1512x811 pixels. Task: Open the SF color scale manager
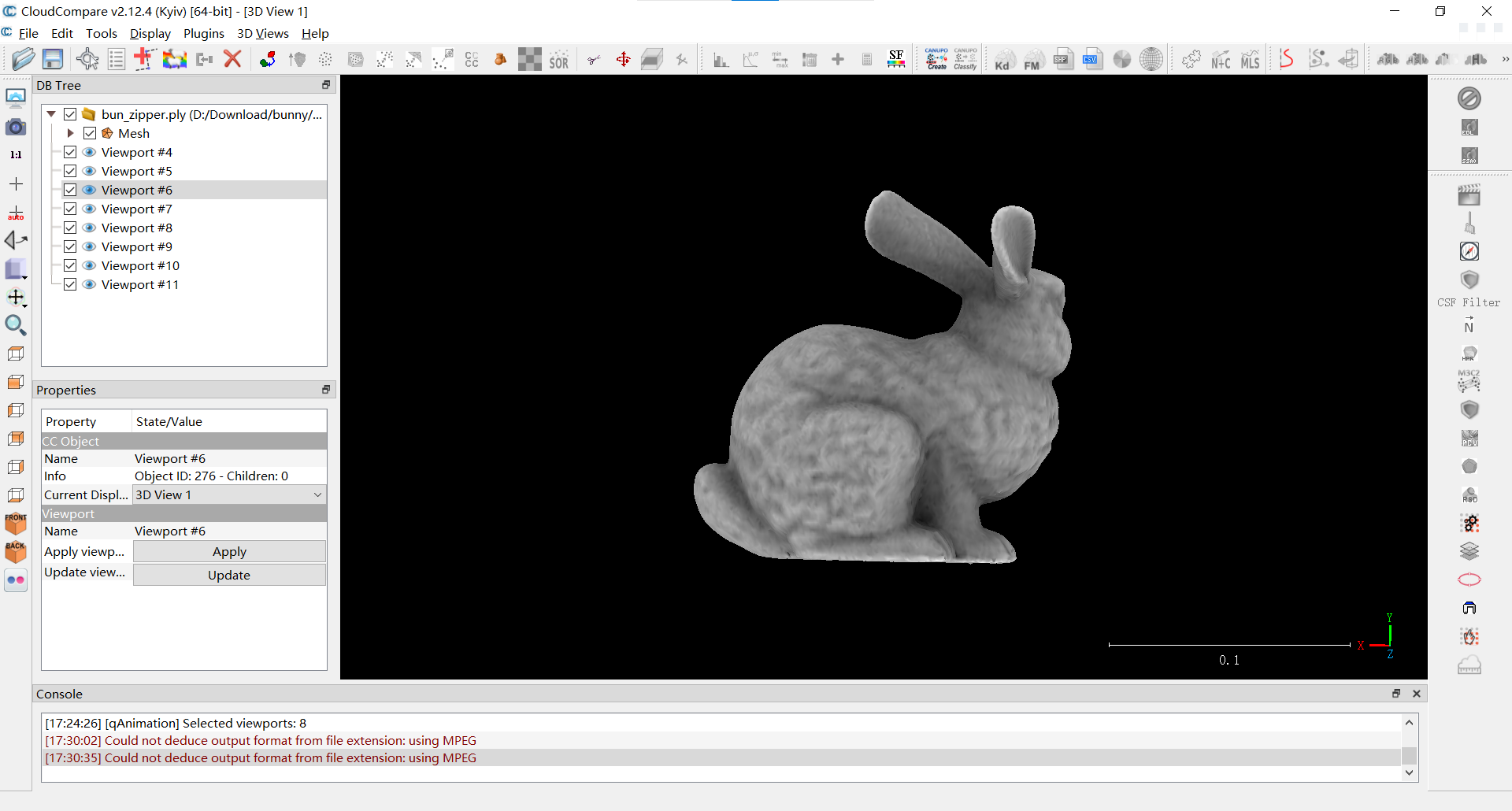(x=896, y=59)
